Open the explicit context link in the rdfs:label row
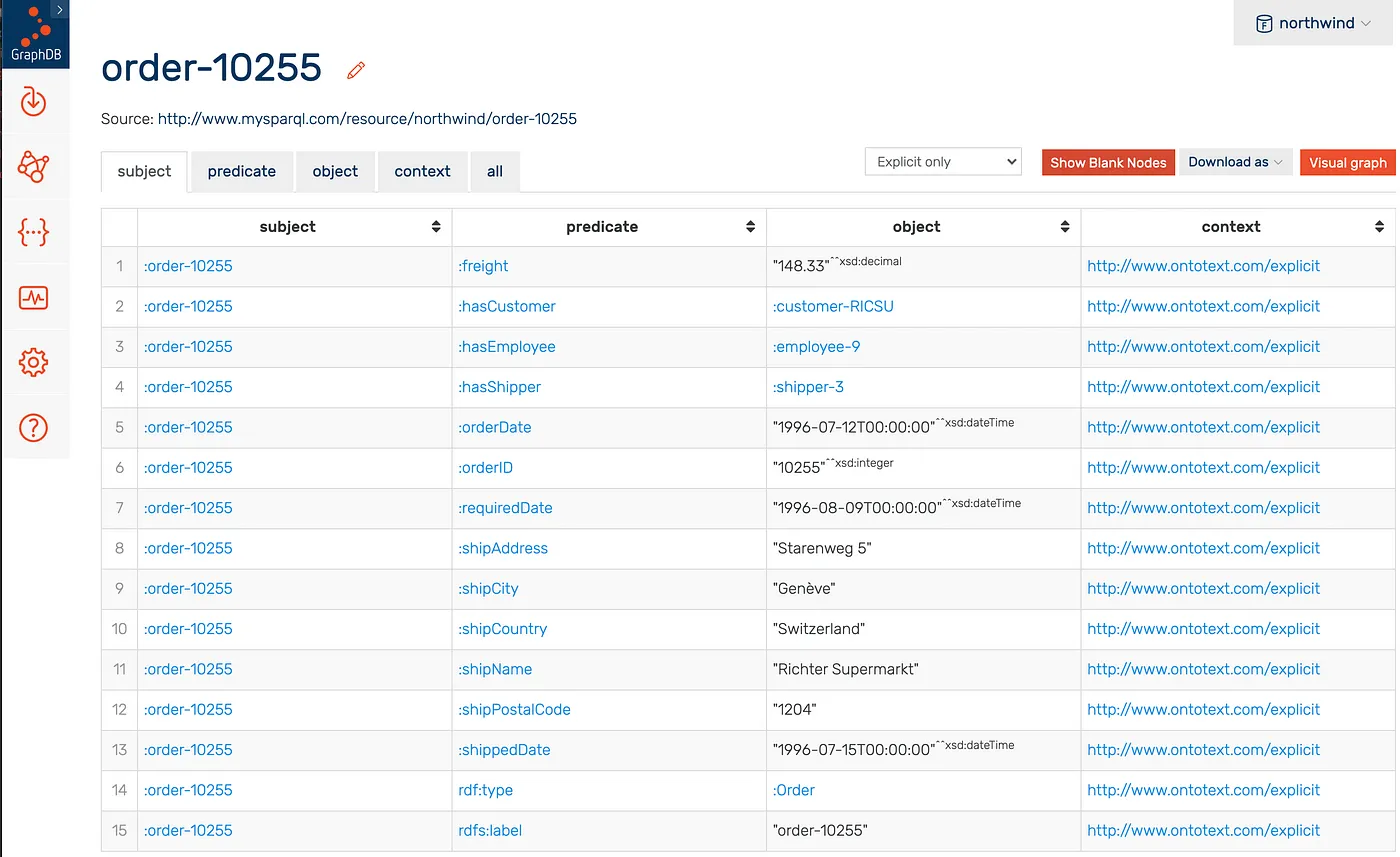 click(1204, 830)
